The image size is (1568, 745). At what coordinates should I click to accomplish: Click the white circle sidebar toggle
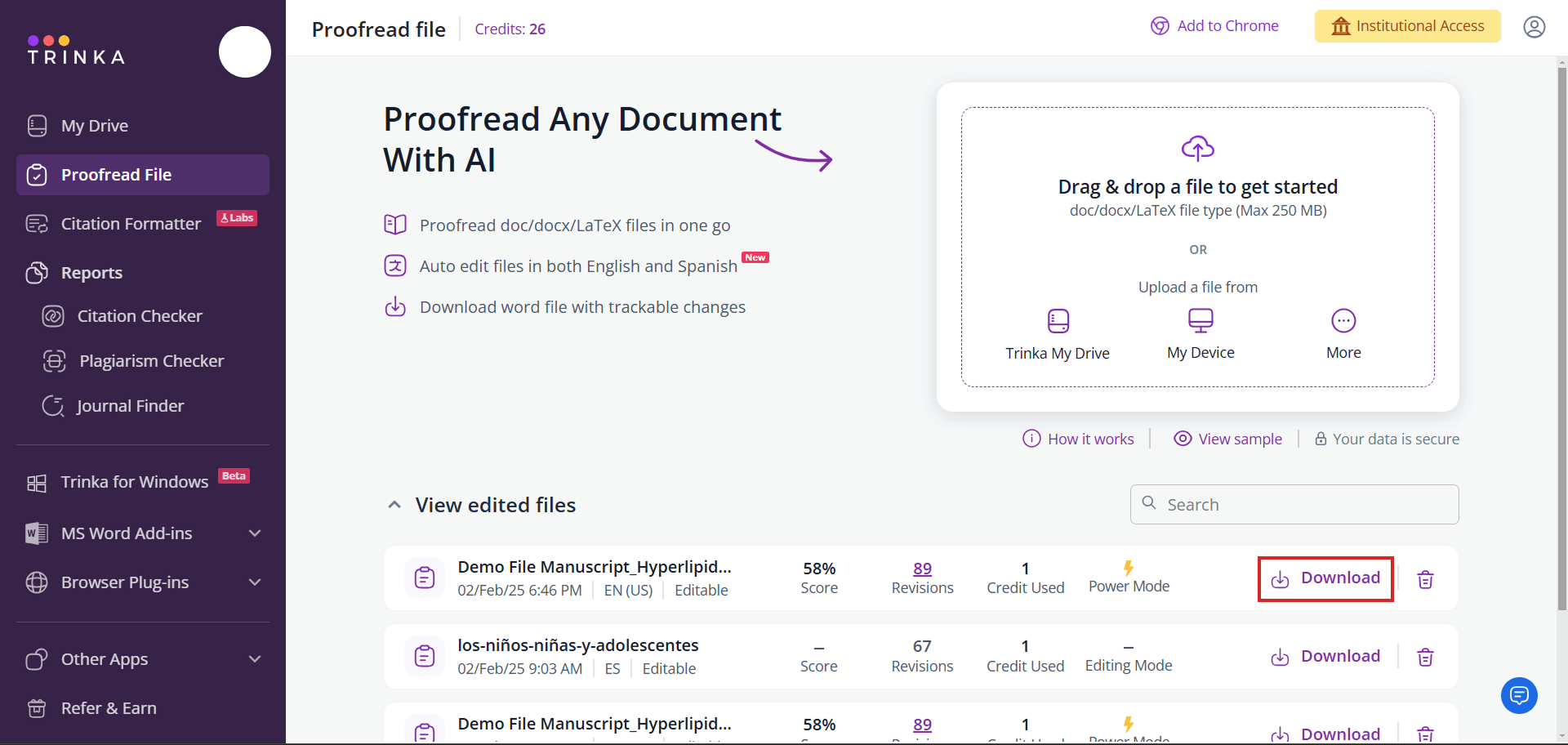coord(245,51)
